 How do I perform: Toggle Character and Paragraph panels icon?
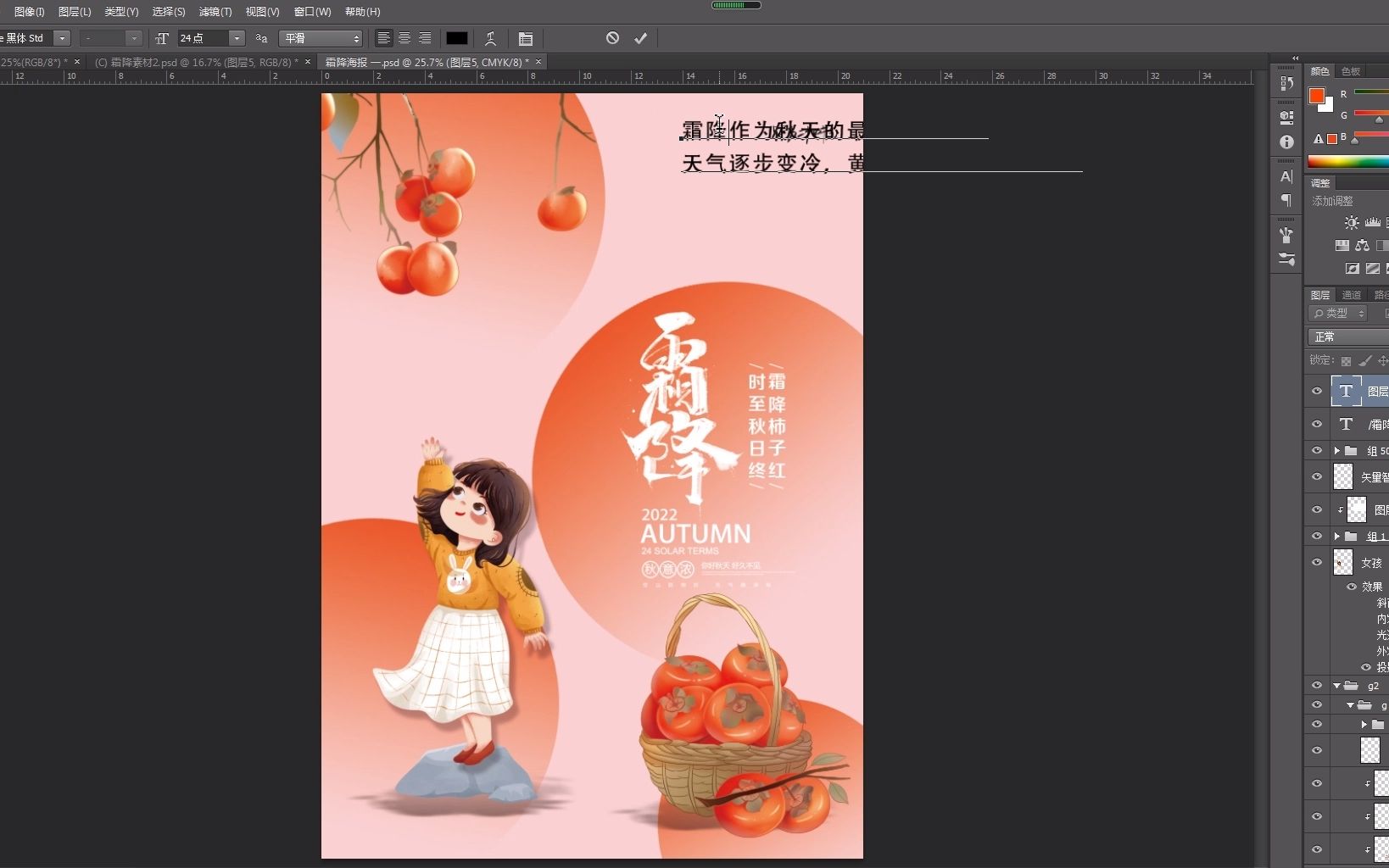click(x=526, y=38)
